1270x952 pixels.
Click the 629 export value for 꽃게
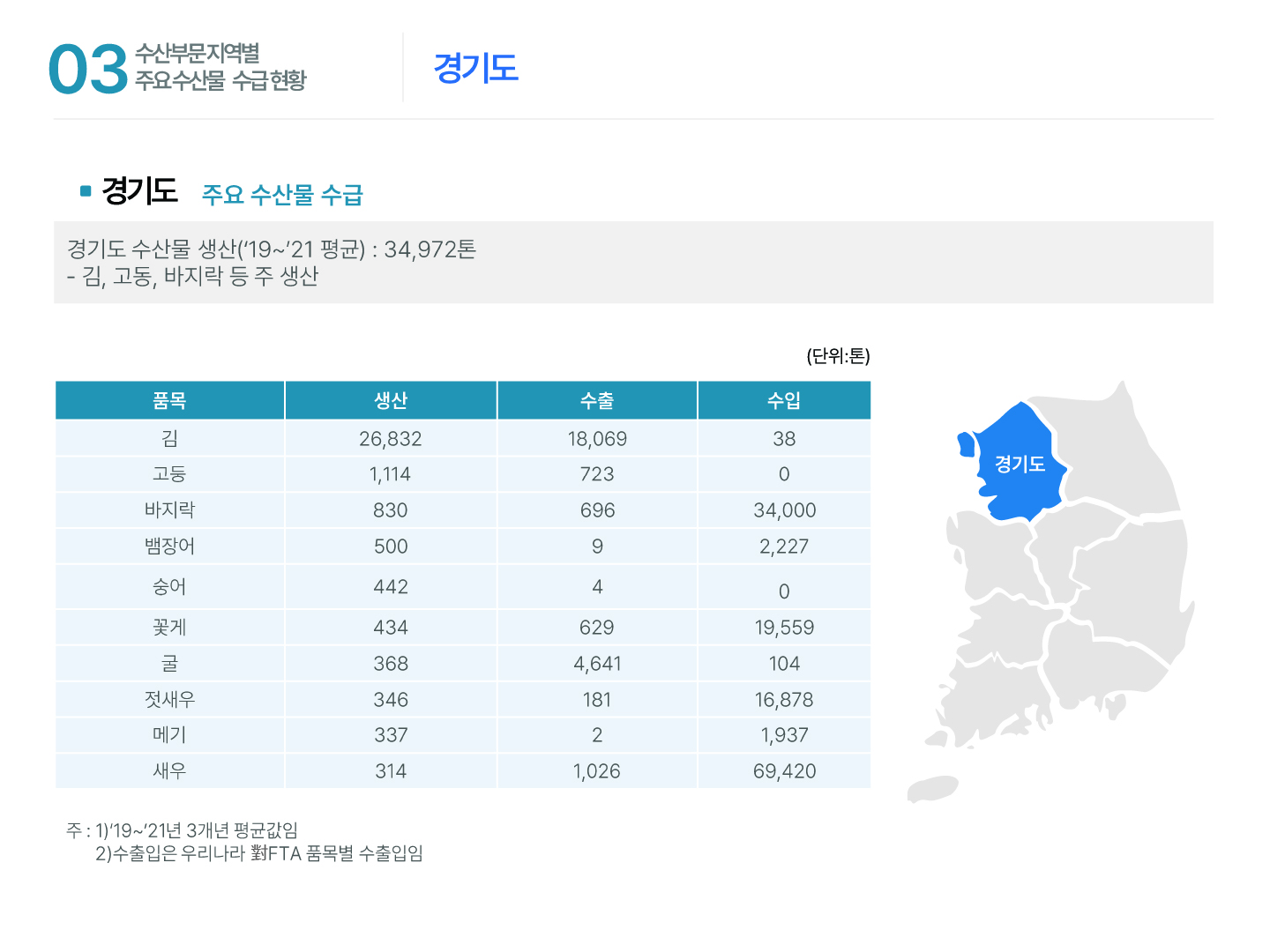click(597, 628)
